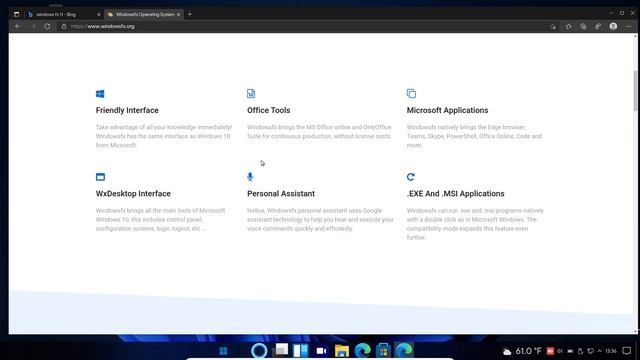
Task: Click the Personal Assistant description paragraph
Action: [320, 220]
